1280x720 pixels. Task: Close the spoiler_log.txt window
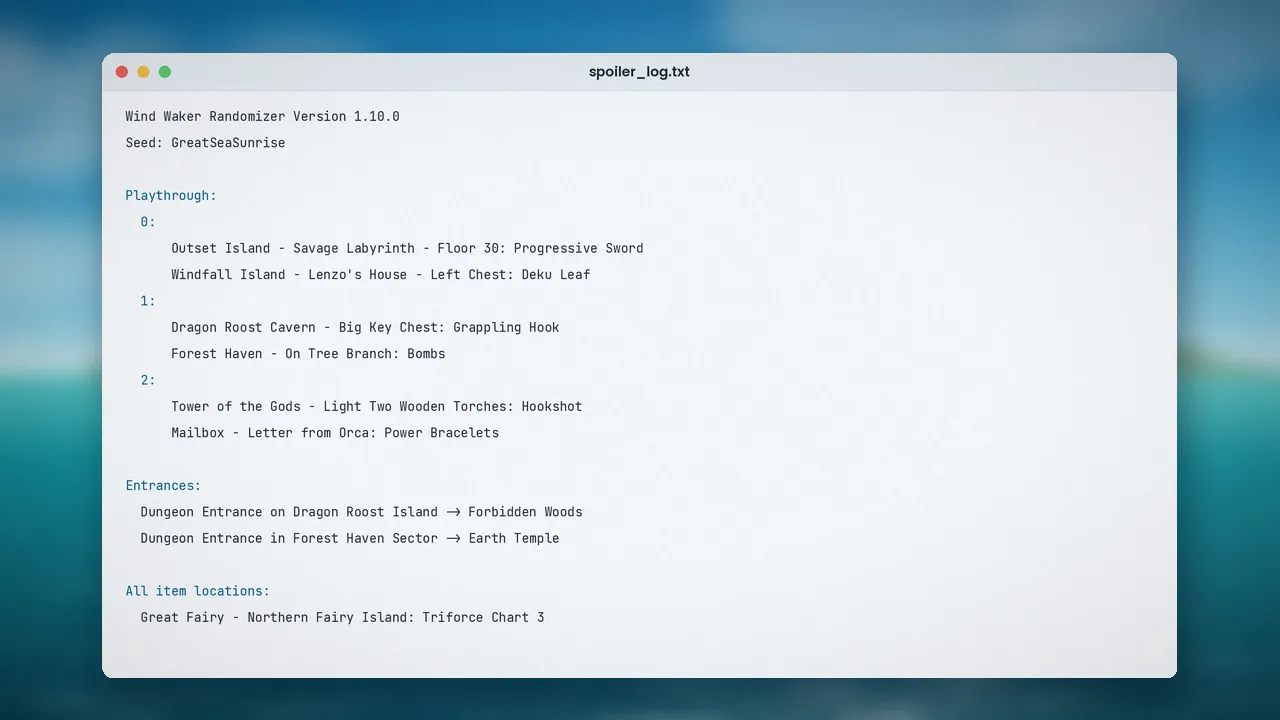coord(122,72)
